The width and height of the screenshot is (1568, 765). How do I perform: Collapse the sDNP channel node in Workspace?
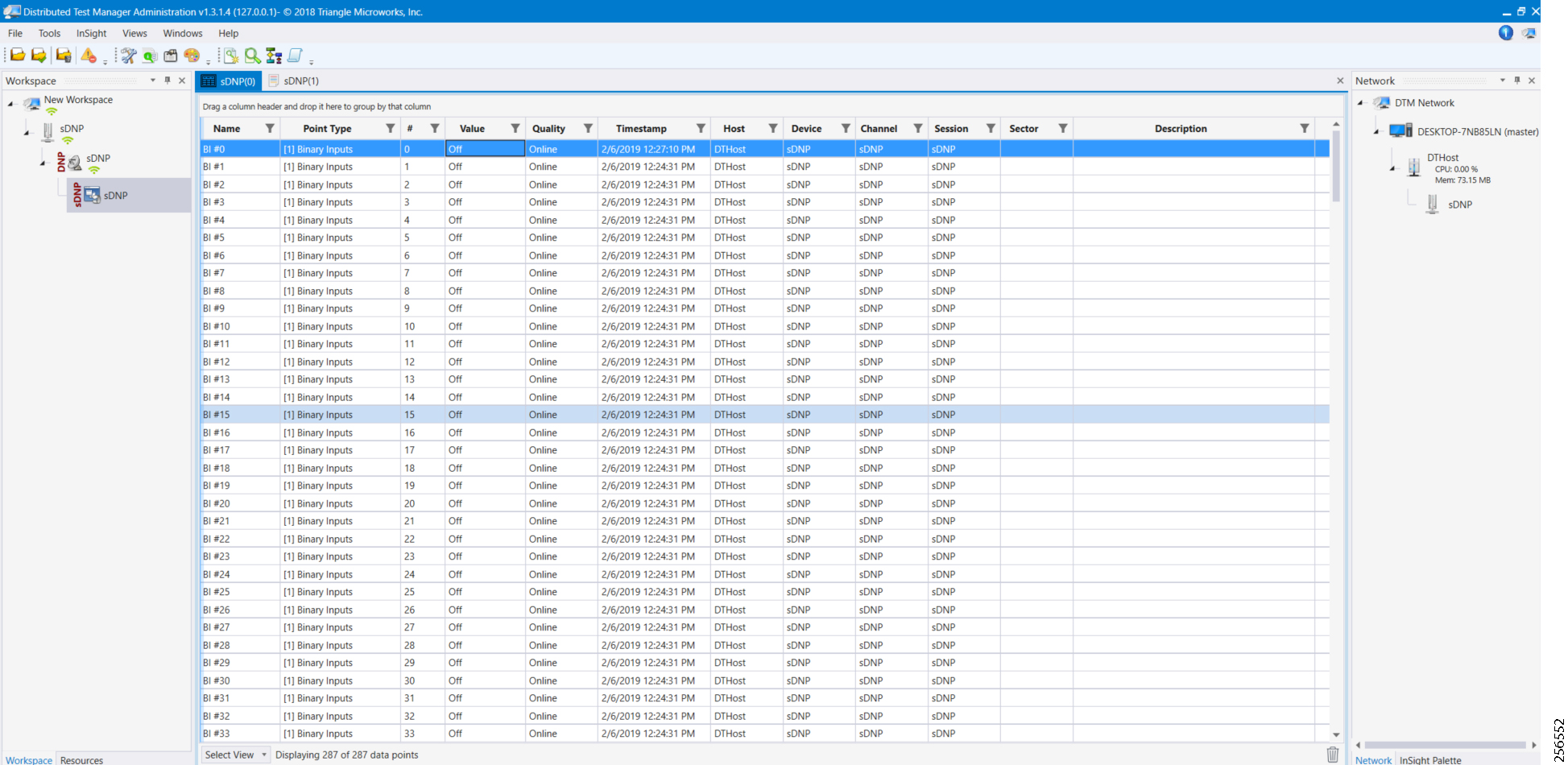pyautogui.click(x=43, y=163)
